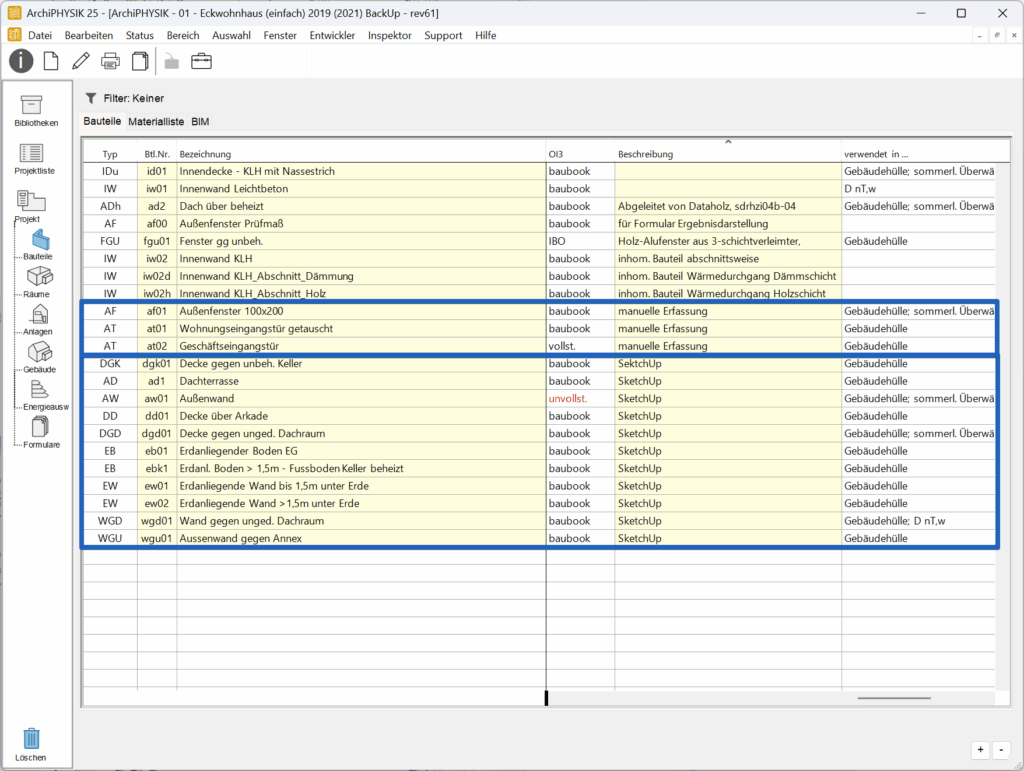
Task: Click the info icon in toolbar
Action: click(21, 61)
